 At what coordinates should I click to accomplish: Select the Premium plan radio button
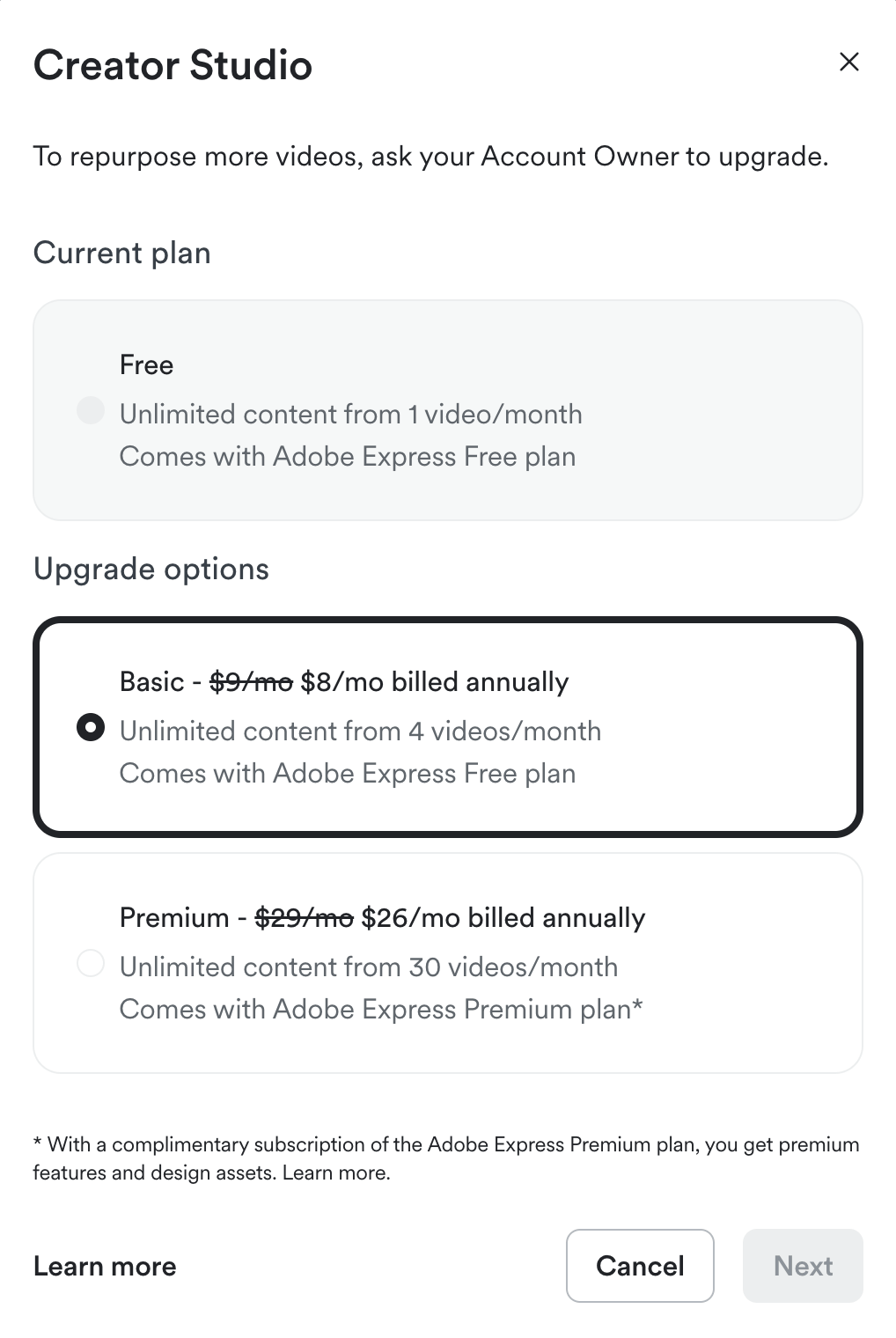tap(90, 964)
